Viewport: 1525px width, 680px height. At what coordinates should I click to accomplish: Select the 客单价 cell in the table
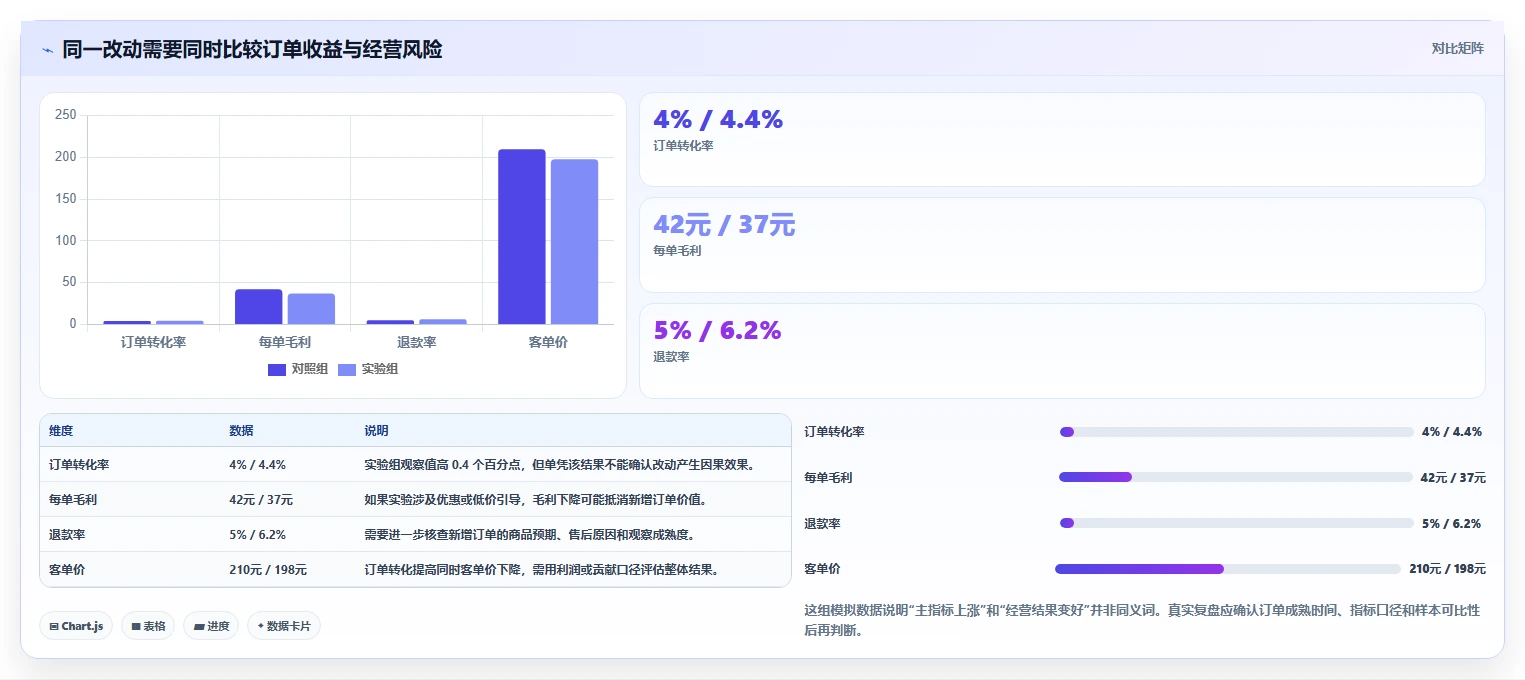pos(67,570)
